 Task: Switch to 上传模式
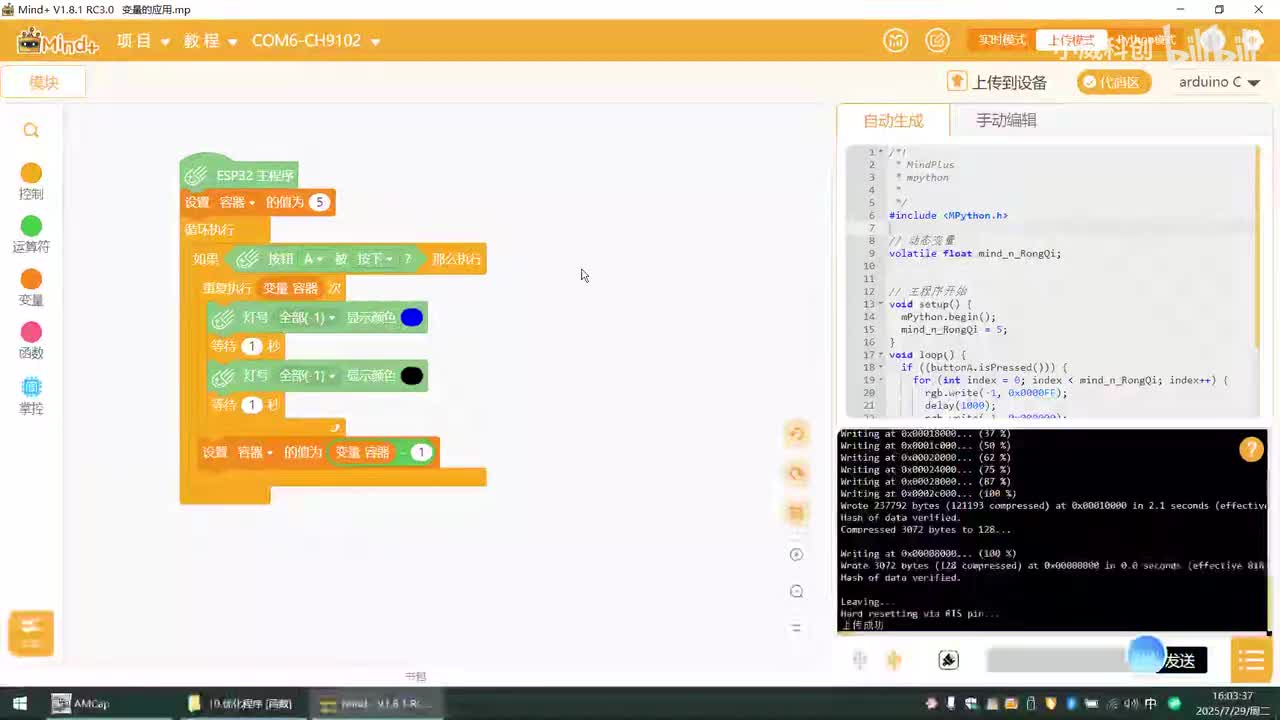pyautogui.click(x=1070, y=40)
